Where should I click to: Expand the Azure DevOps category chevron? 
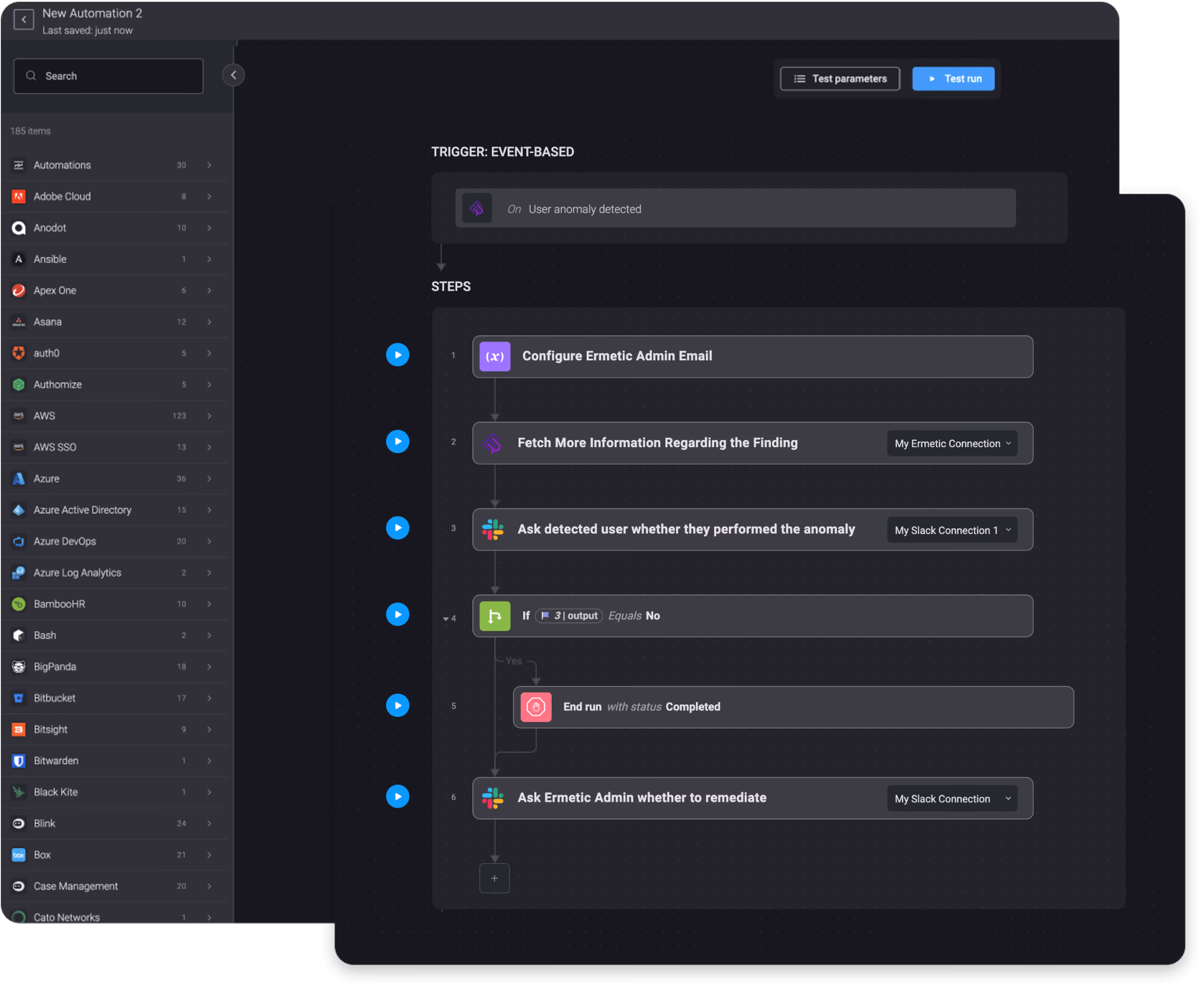210,541
